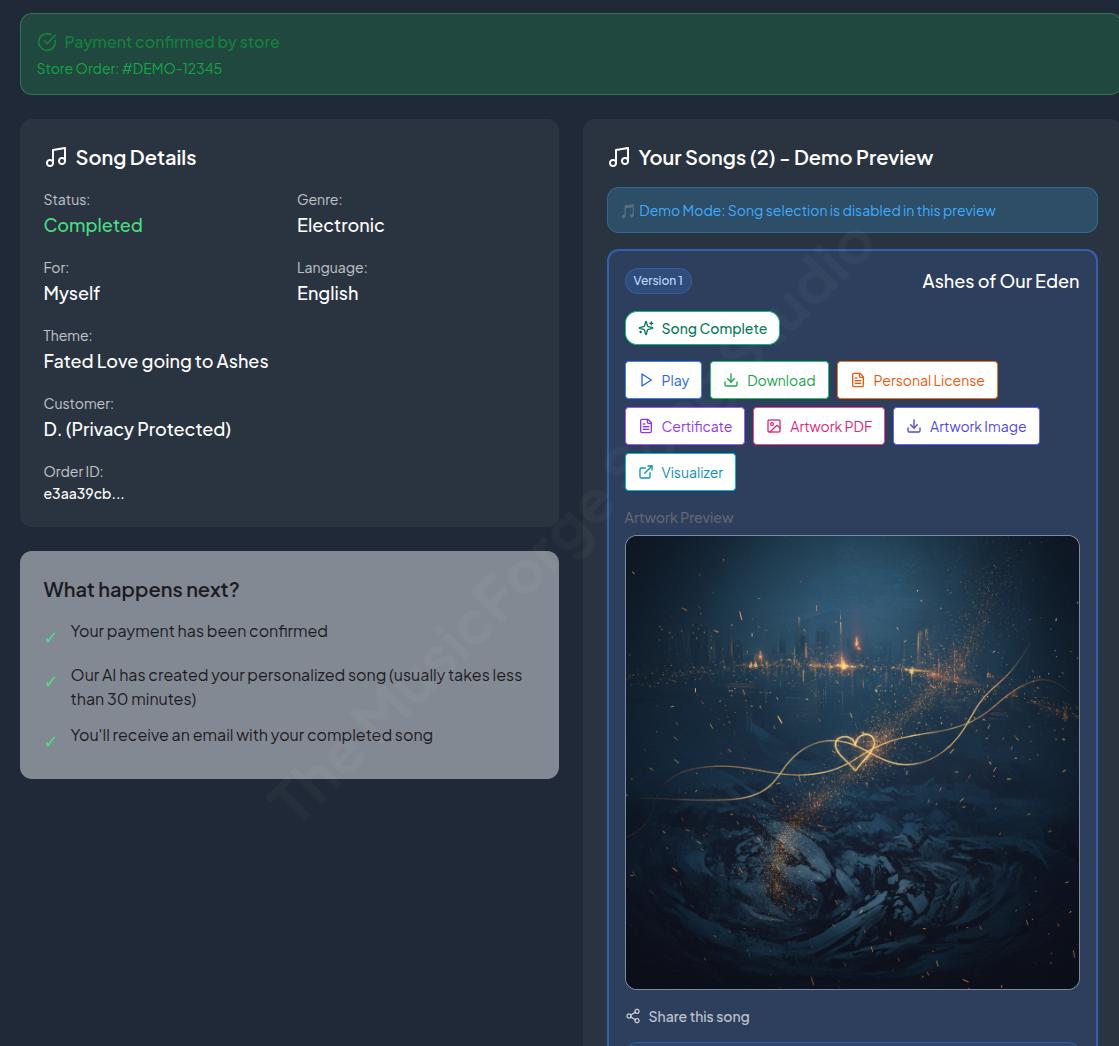Click the Share this song link
This screenshot has height=1046, width=1119.
(698, 1017)
